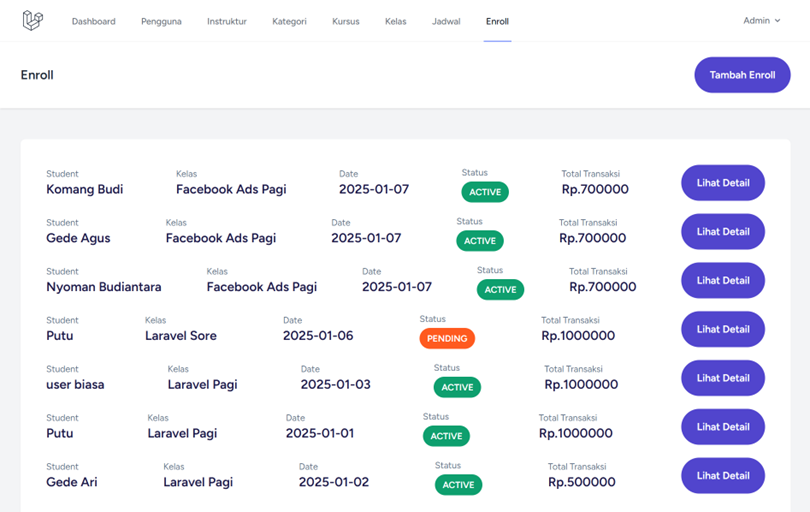Click date 2025-01-01

pyautogui.click(x=320, y=433)
